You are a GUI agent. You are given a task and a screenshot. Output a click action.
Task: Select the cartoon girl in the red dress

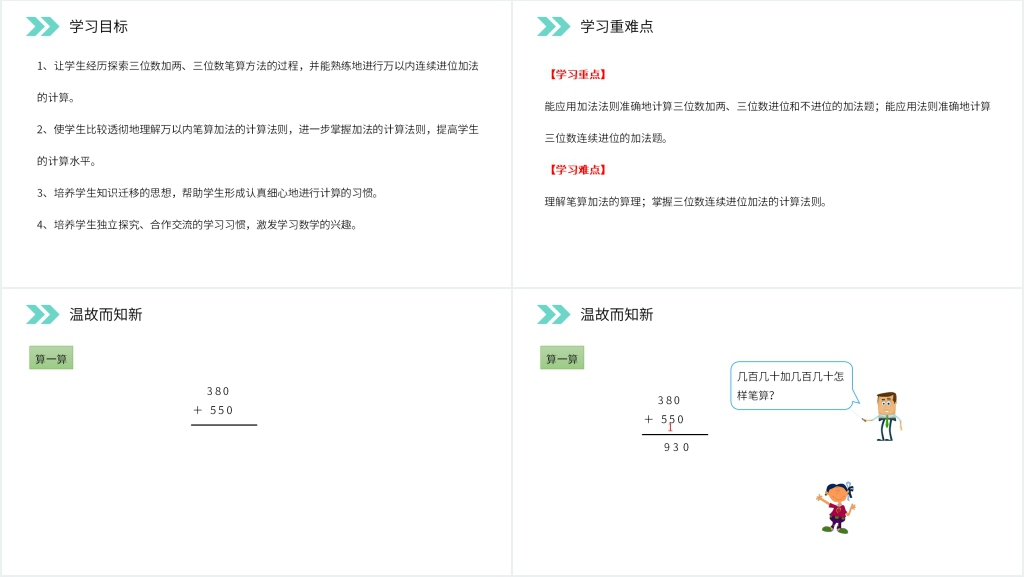[836, 508]
